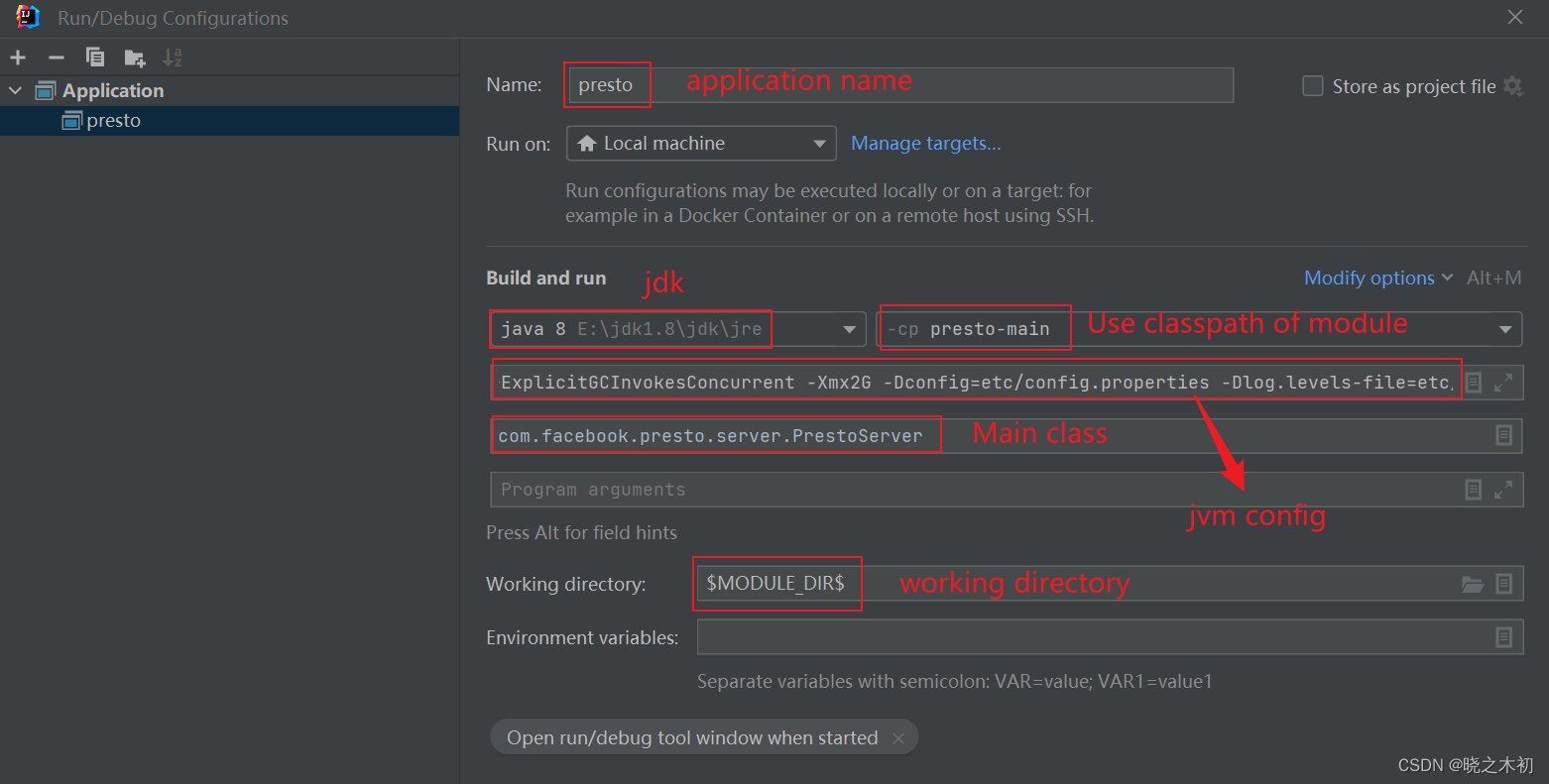The width and height of the screenshot is (1549, 784).
Task: Select the Application group label
Action: (x=113, y=90)
